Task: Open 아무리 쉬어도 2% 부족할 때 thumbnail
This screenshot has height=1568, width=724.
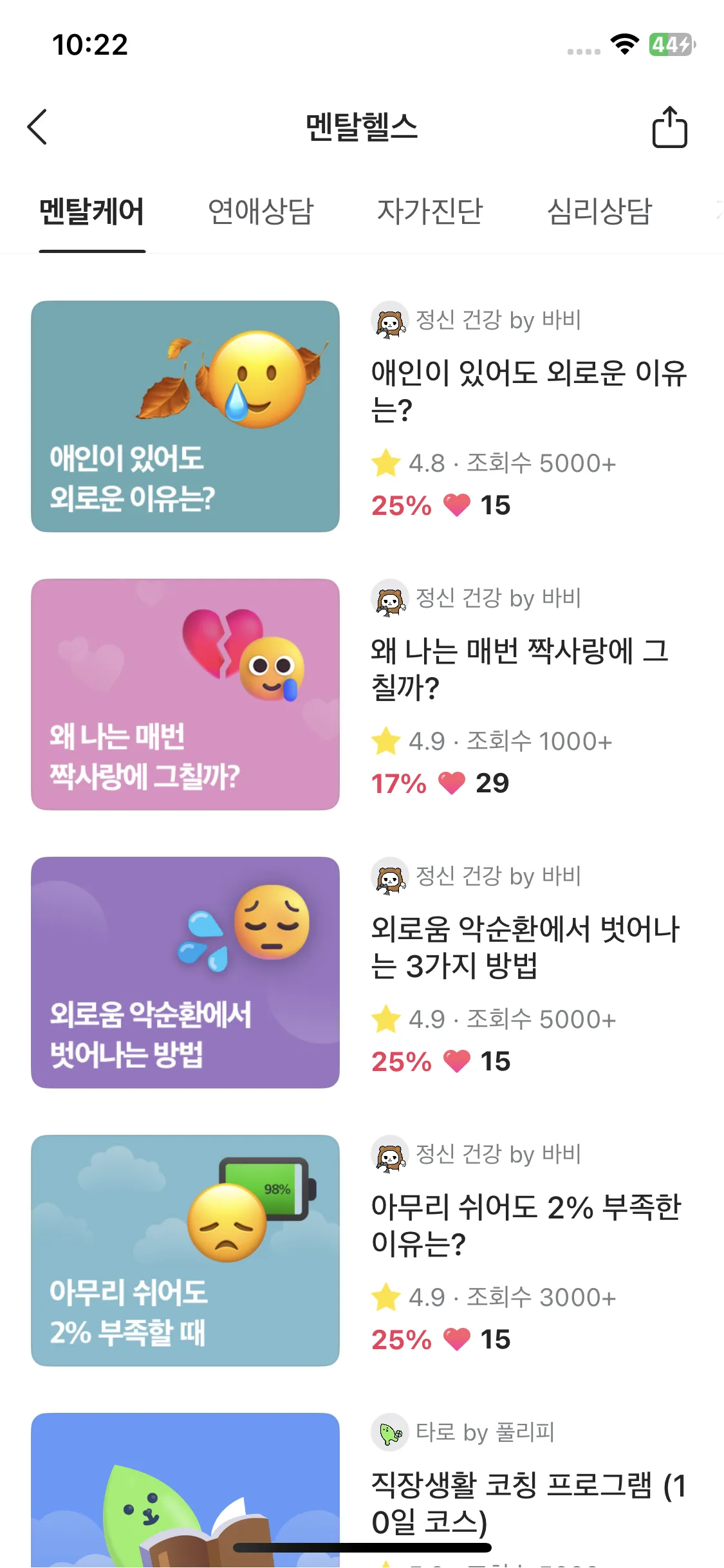Action: (185, 1251)
